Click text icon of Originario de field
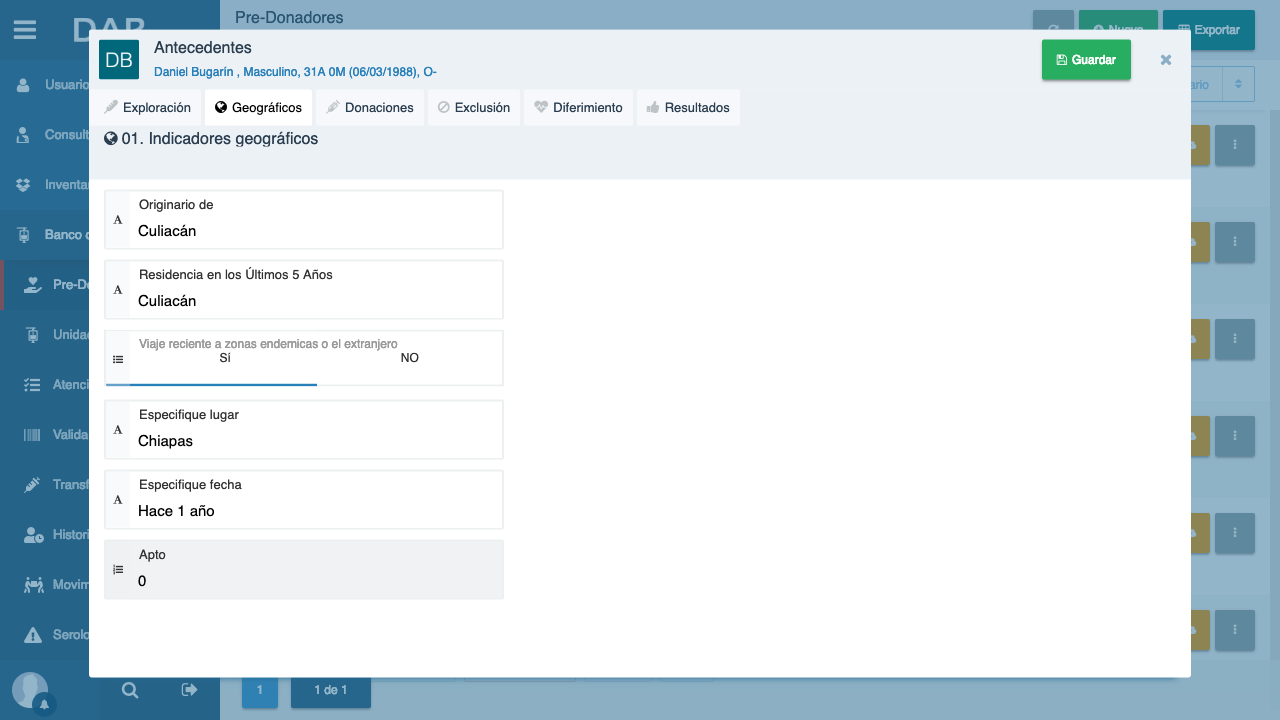Image resolution: width=1280 pixels, height=720 pixels. [118, 219]
